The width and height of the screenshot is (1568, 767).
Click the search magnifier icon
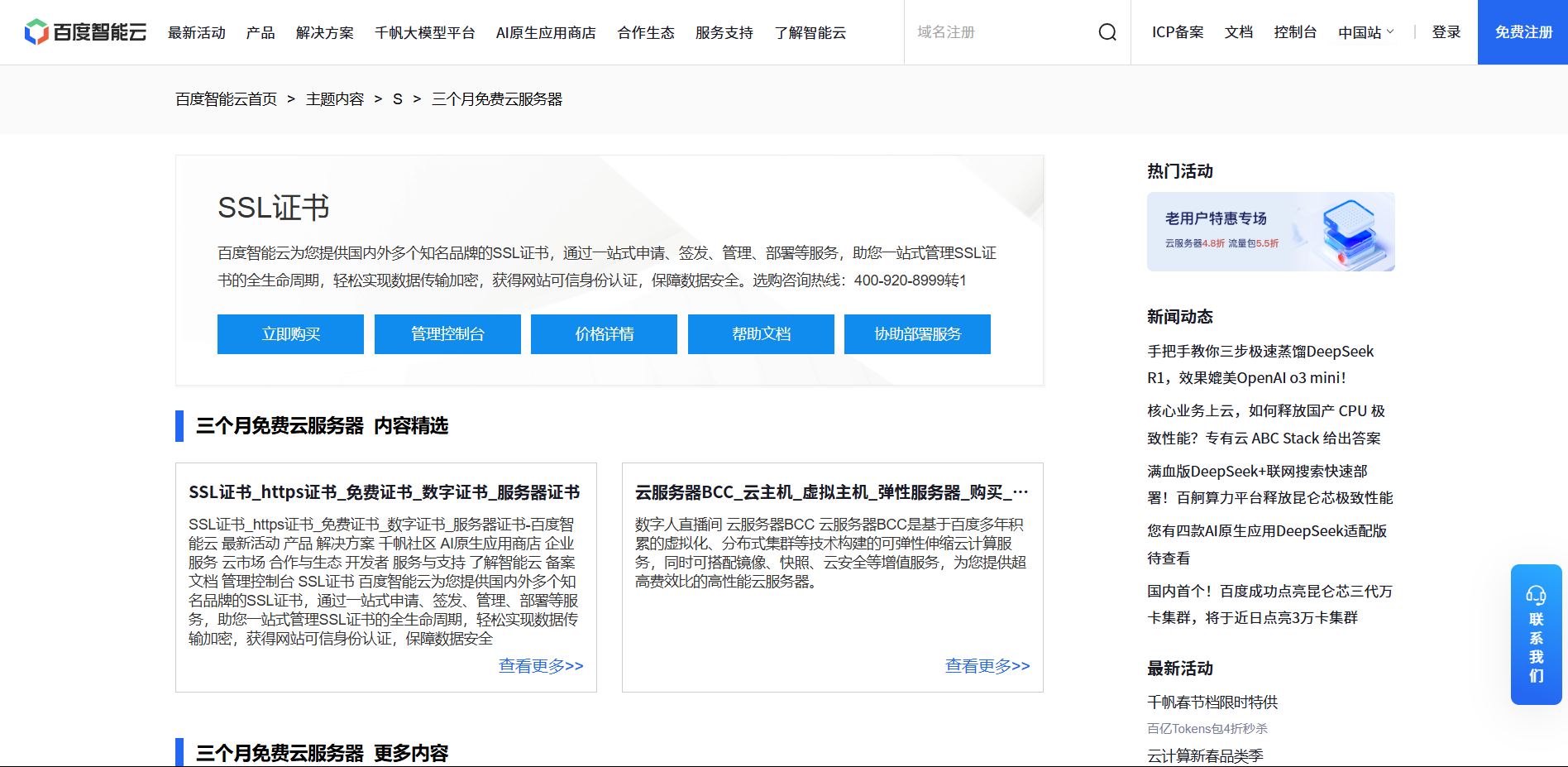click(1107, 32)
